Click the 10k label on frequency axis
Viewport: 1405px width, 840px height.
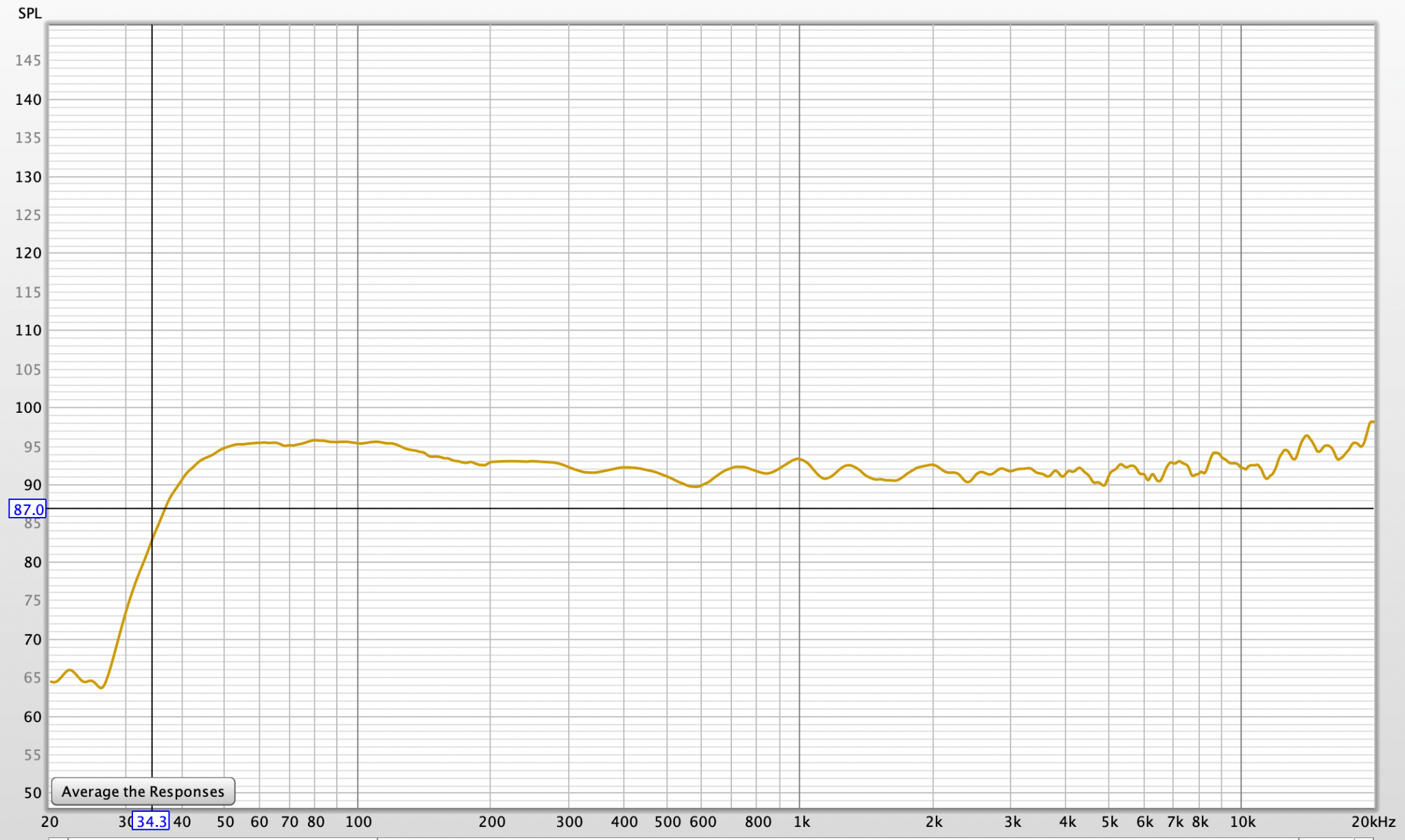[1242, 821]
